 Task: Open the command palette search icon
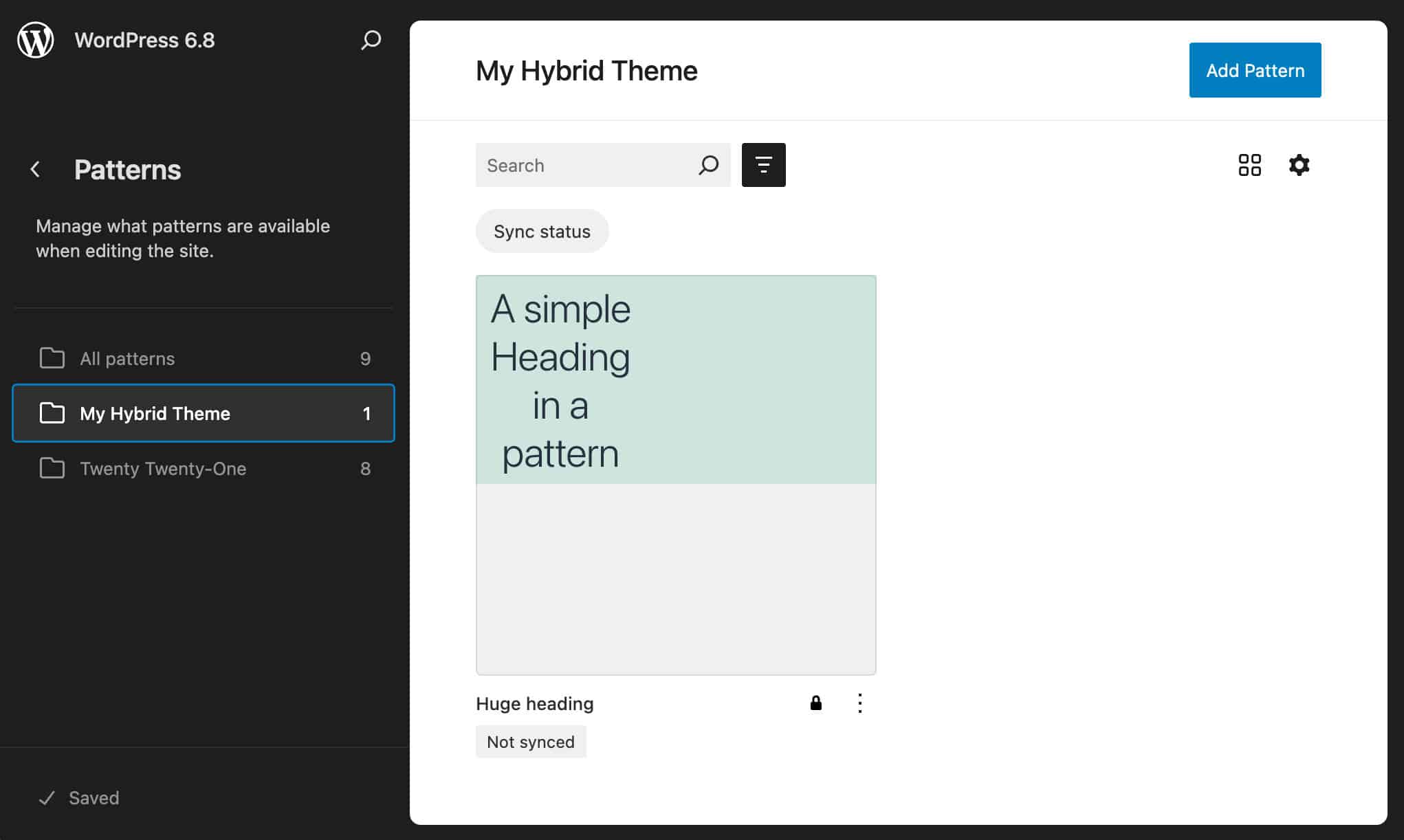tap(371, 40)
